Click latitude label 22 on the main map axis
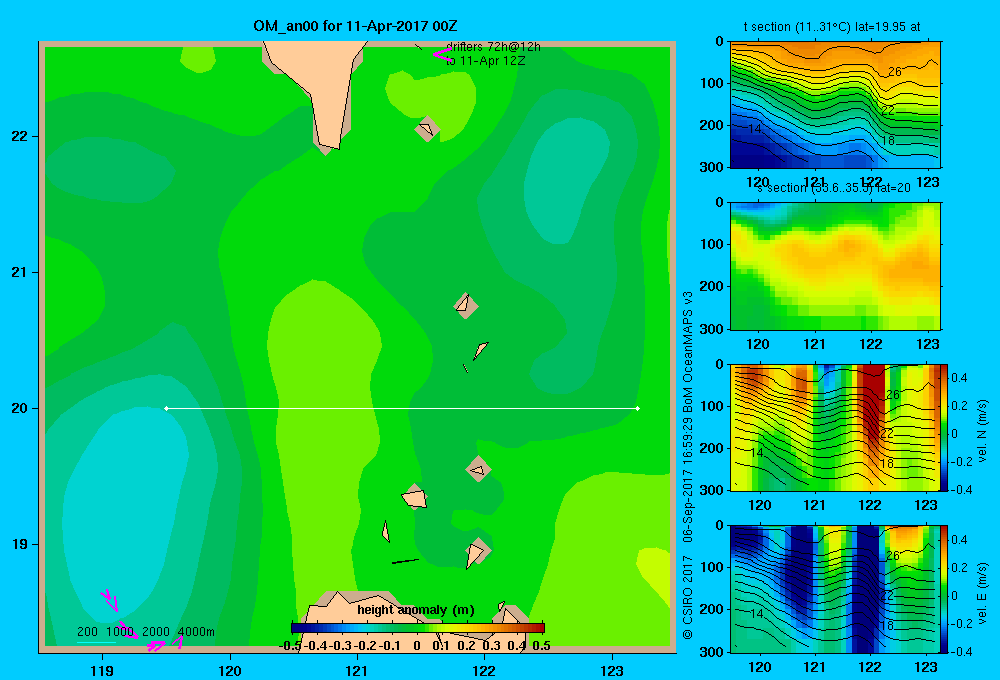Screen dimensions: 1000x680 click(x=20, y=137)
